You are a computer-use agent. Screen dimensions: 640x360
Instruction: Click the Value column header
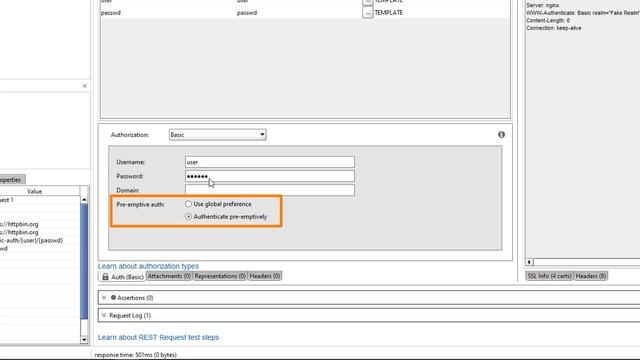click(x=34, y=191)
